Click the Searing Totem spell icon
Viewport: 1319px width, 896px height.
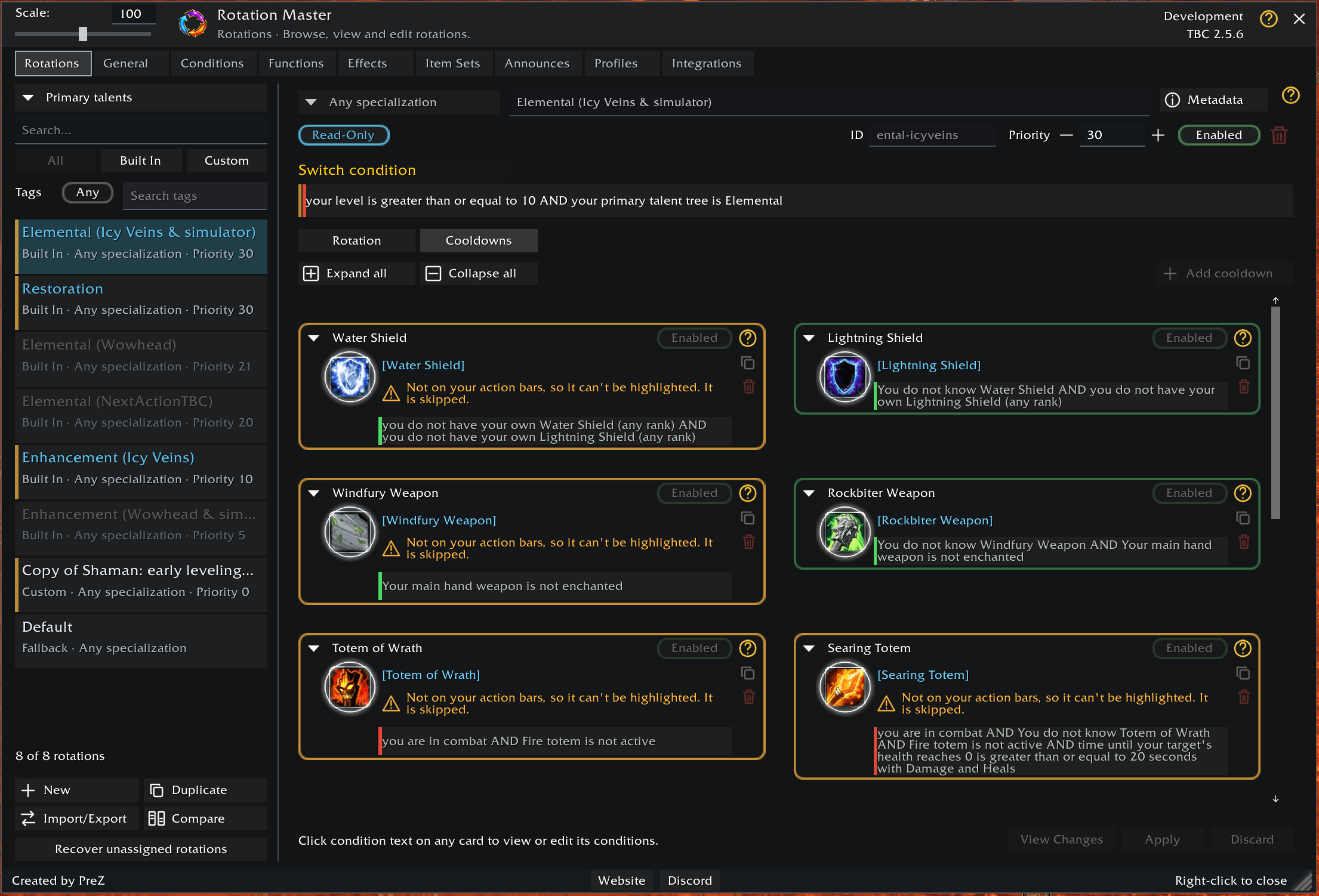click(x=845, y=687)
